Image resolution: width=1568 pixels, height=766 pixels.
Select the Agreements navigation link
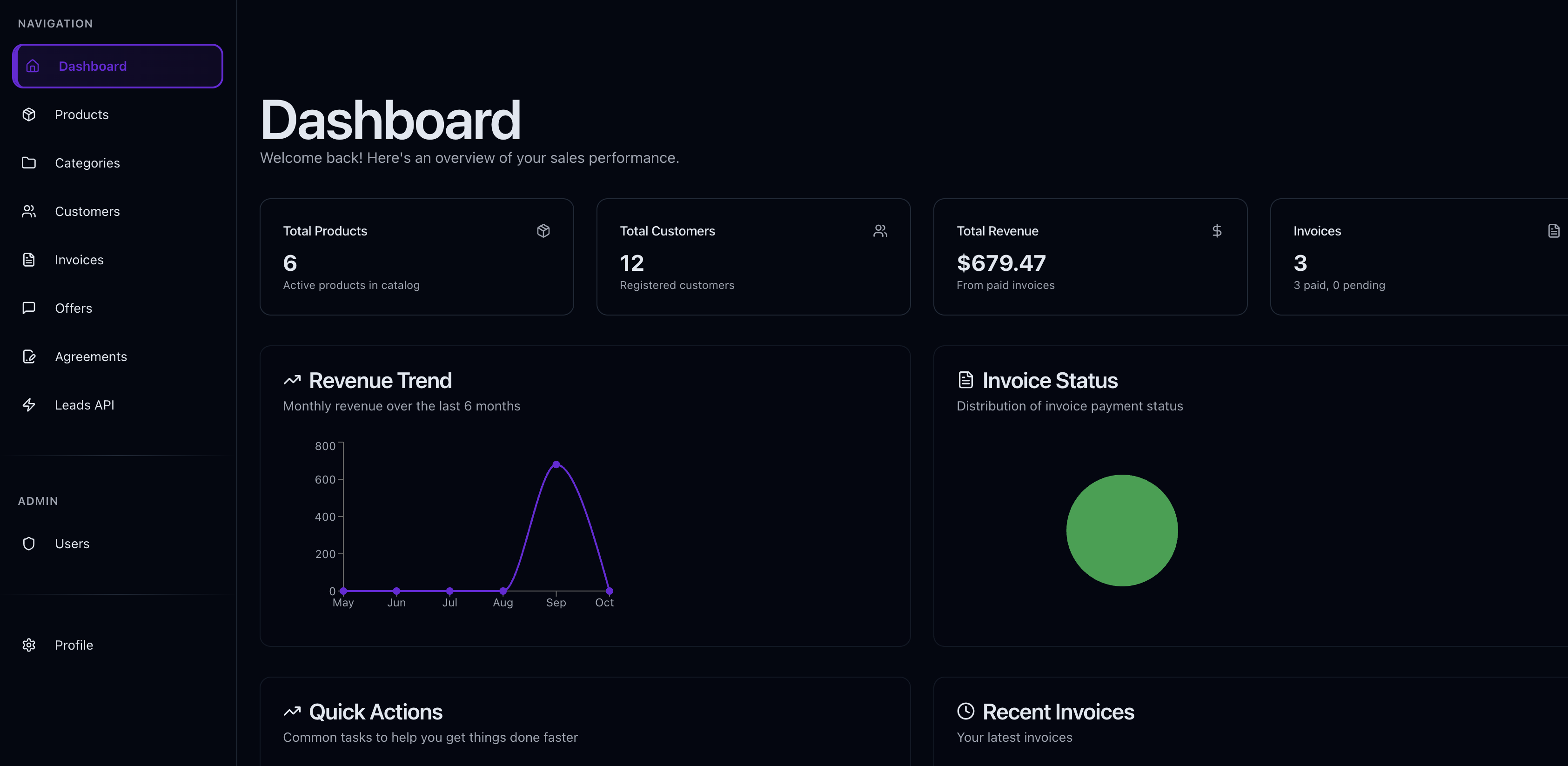tap(91, 356)
